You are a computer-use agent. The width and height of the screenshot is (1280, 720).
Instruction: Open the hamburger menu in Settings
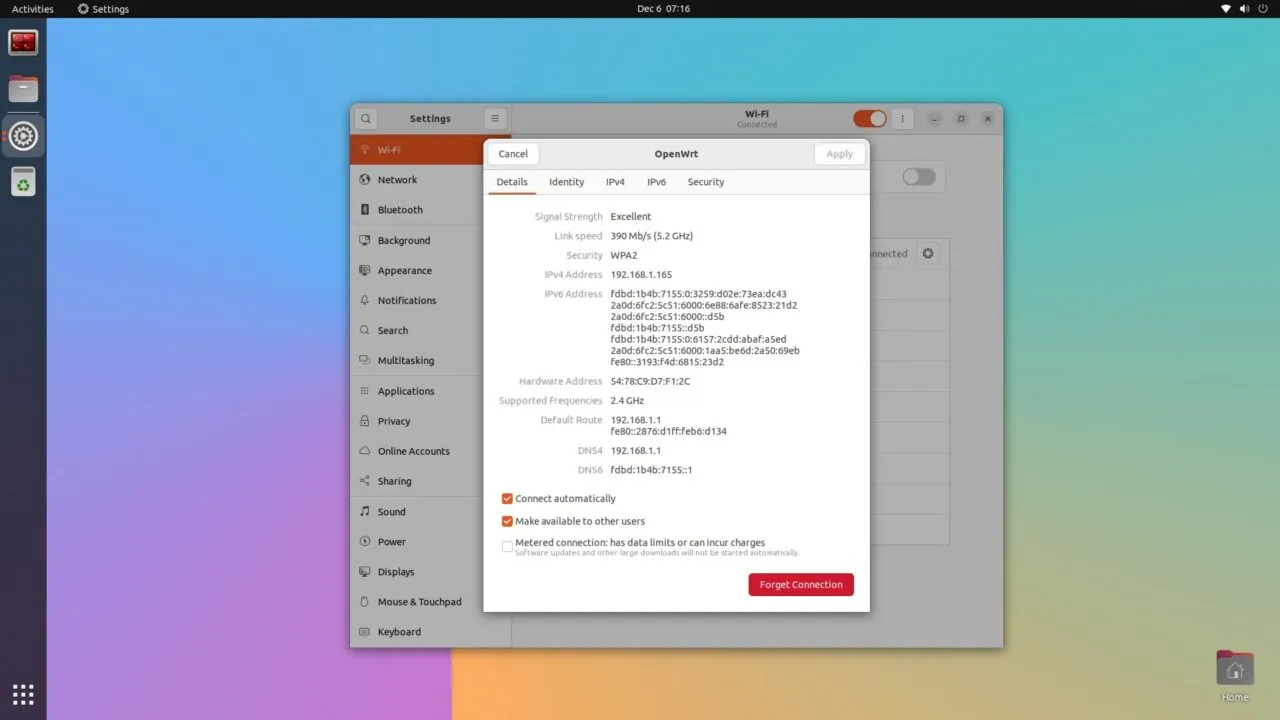(x=495, y=118)
